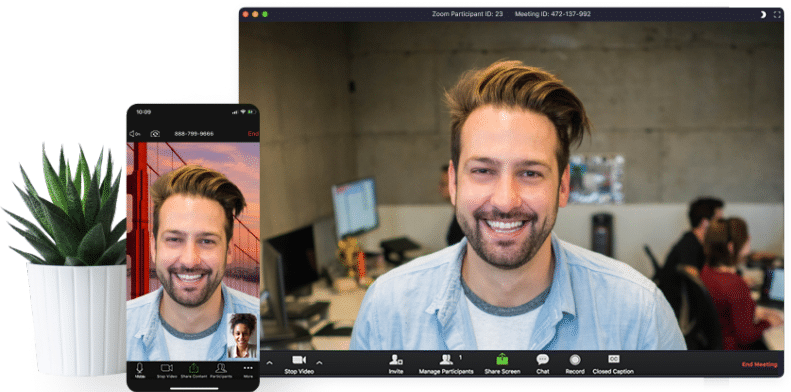The width and height of the screenshot is (791, 392).
Task: Open Closed Caption in desktop toolbar
Action: (613, 364)
